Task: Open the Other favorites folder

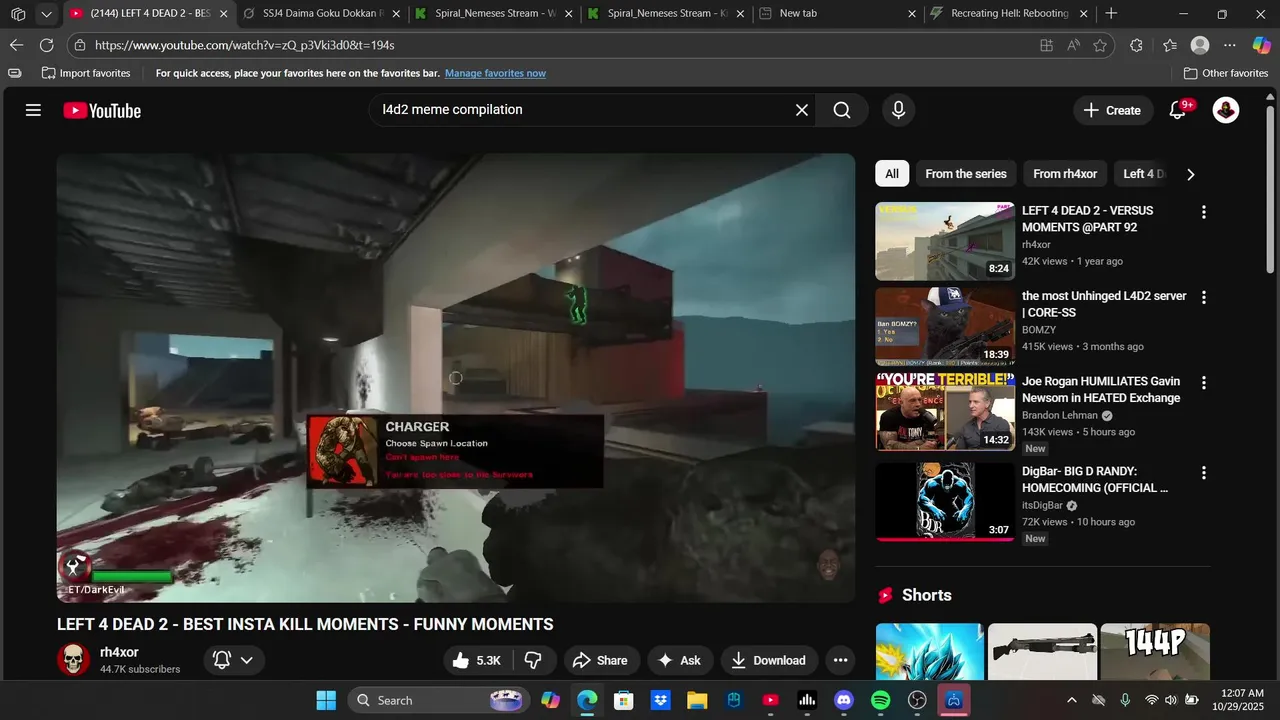Action: click(x=1226, y=73)
